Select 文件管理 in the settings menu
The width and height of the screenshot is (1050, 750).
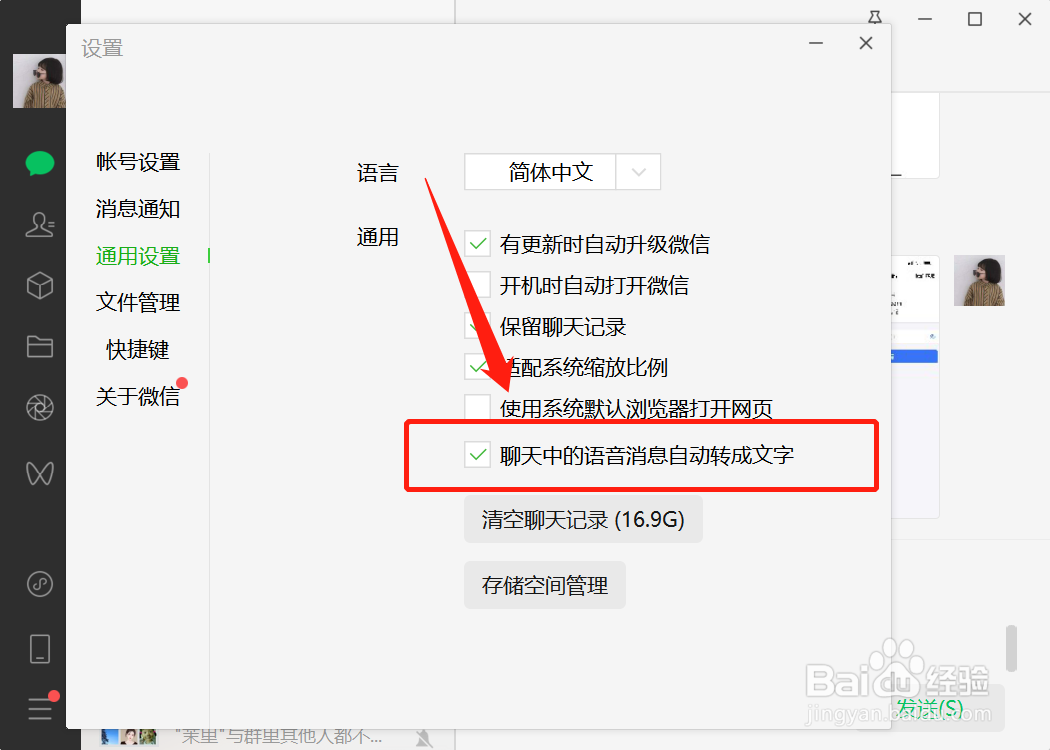pyautogui.click(x=138, y=302)
